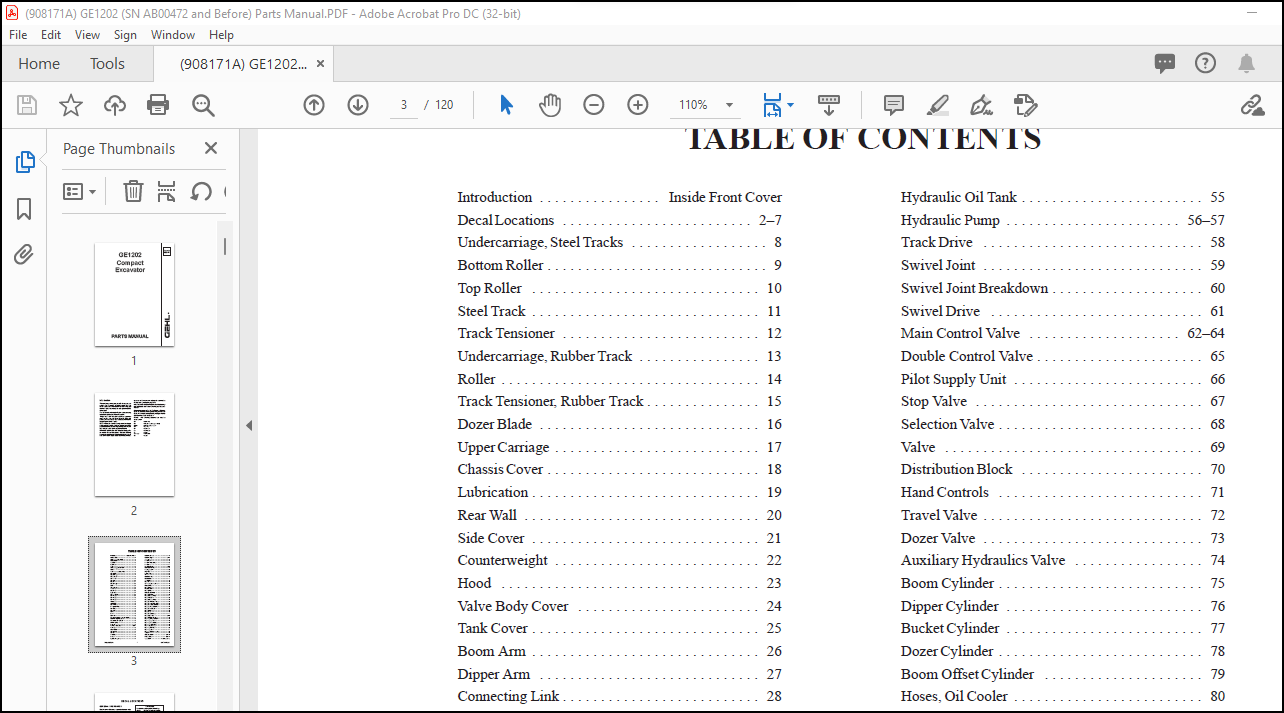Click the page number input field

[403, 105]
